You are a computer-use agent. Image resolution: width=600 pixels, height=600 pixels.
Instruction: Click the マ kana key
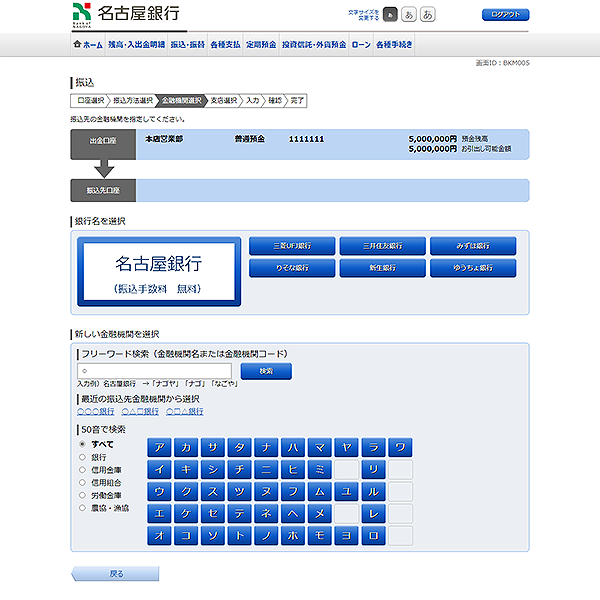pyautogui.click(x=320, y=447)
